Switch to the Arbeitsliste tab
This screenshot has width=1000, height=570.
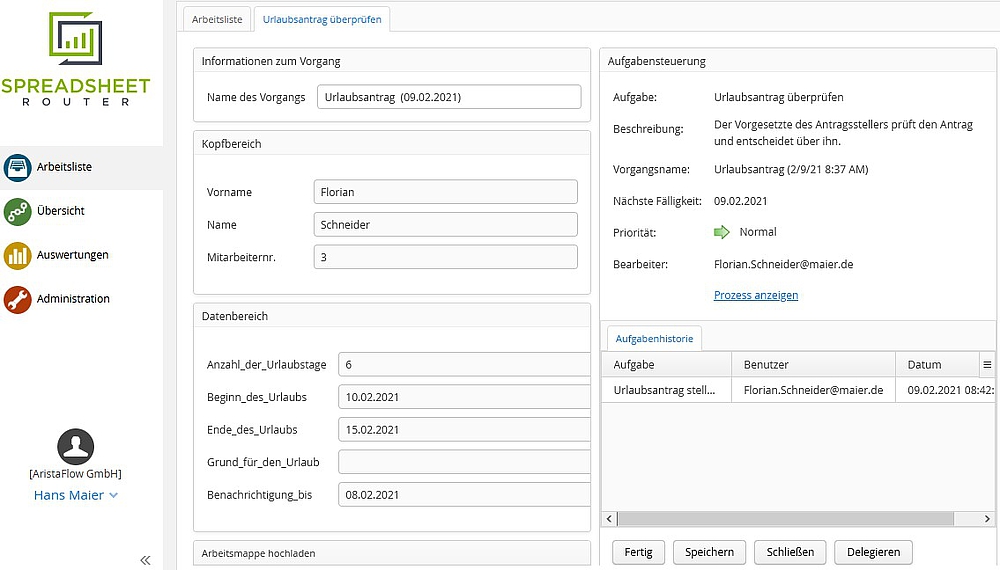click(217, 19)
